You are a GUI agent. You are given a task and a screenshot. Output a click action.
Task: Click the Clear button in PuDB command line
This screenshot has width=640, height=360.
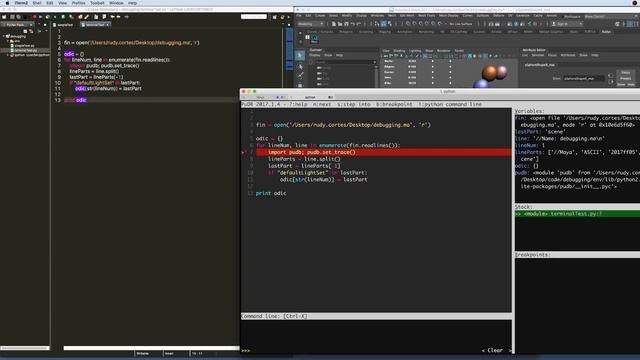495,350
